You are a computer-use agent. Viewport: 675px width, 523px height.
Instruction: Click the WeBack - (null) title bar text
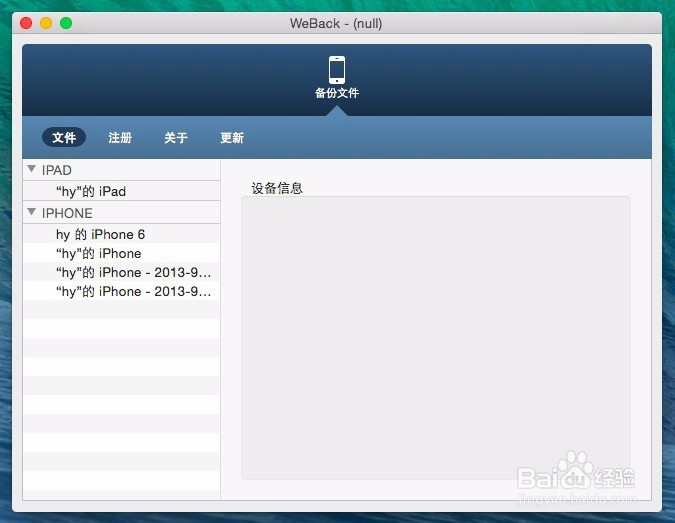(x=336, y=23)
